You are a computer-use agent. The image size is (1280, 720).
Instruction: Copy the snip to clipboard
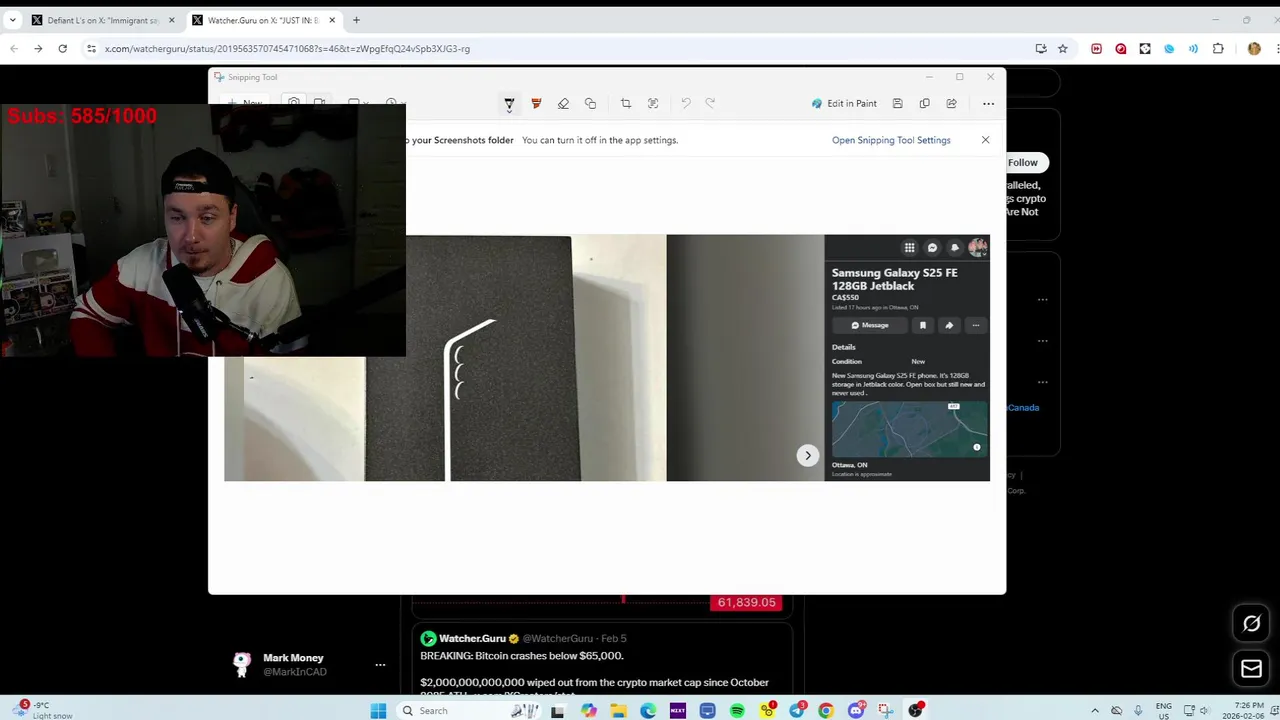[x=924, y=103]
